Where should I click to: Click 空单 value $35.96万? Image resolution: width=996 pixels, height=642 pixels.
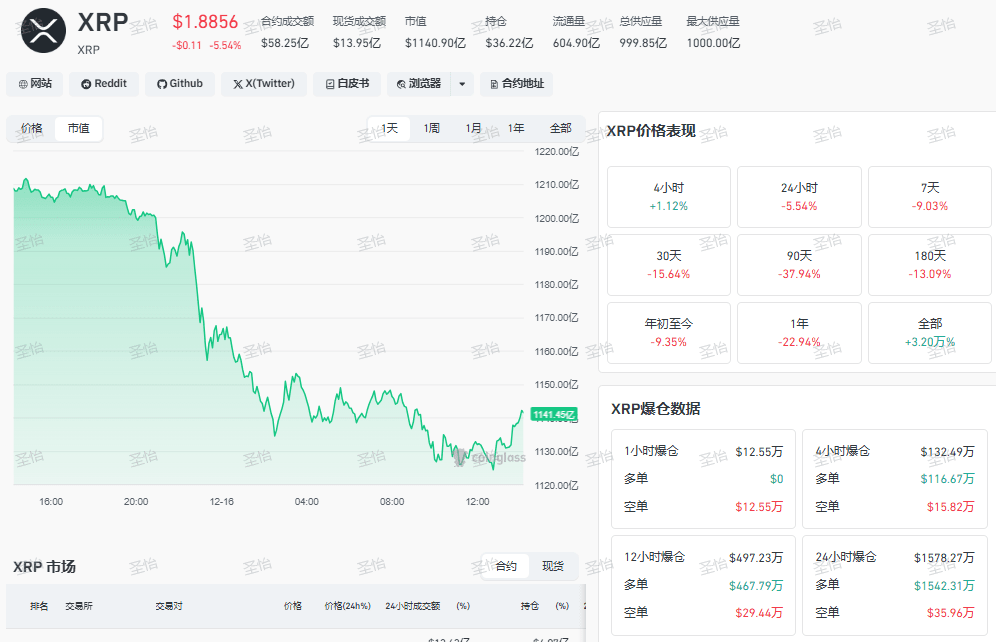click(950, 613)
